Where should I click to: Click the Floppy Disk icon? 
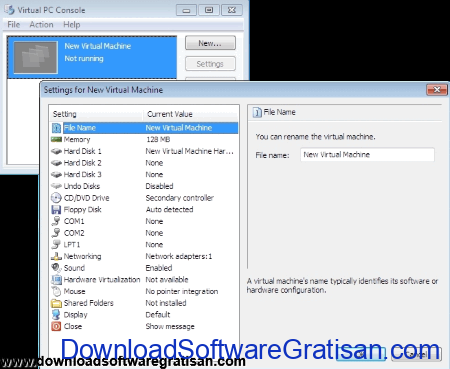pos(56,209)
